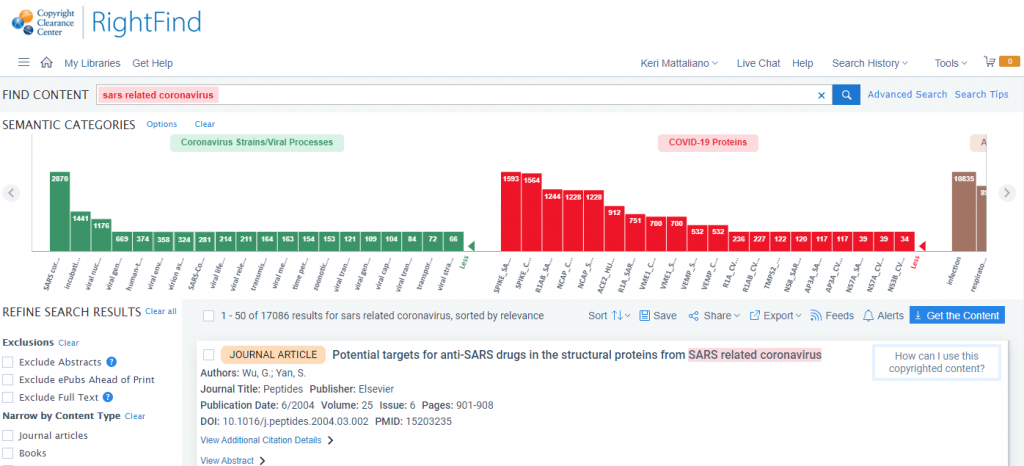Click the help icon beside Exclude Abstracts

pos(112,362)
